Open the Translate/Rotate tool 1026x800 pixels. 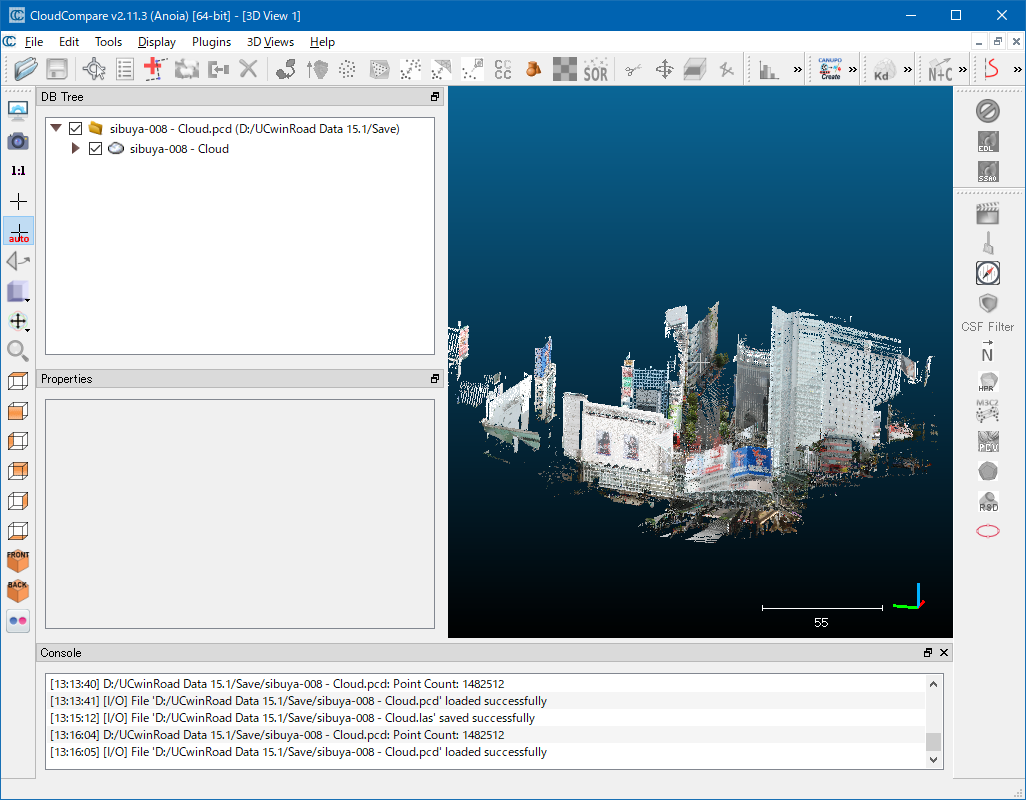coord(664,70)
